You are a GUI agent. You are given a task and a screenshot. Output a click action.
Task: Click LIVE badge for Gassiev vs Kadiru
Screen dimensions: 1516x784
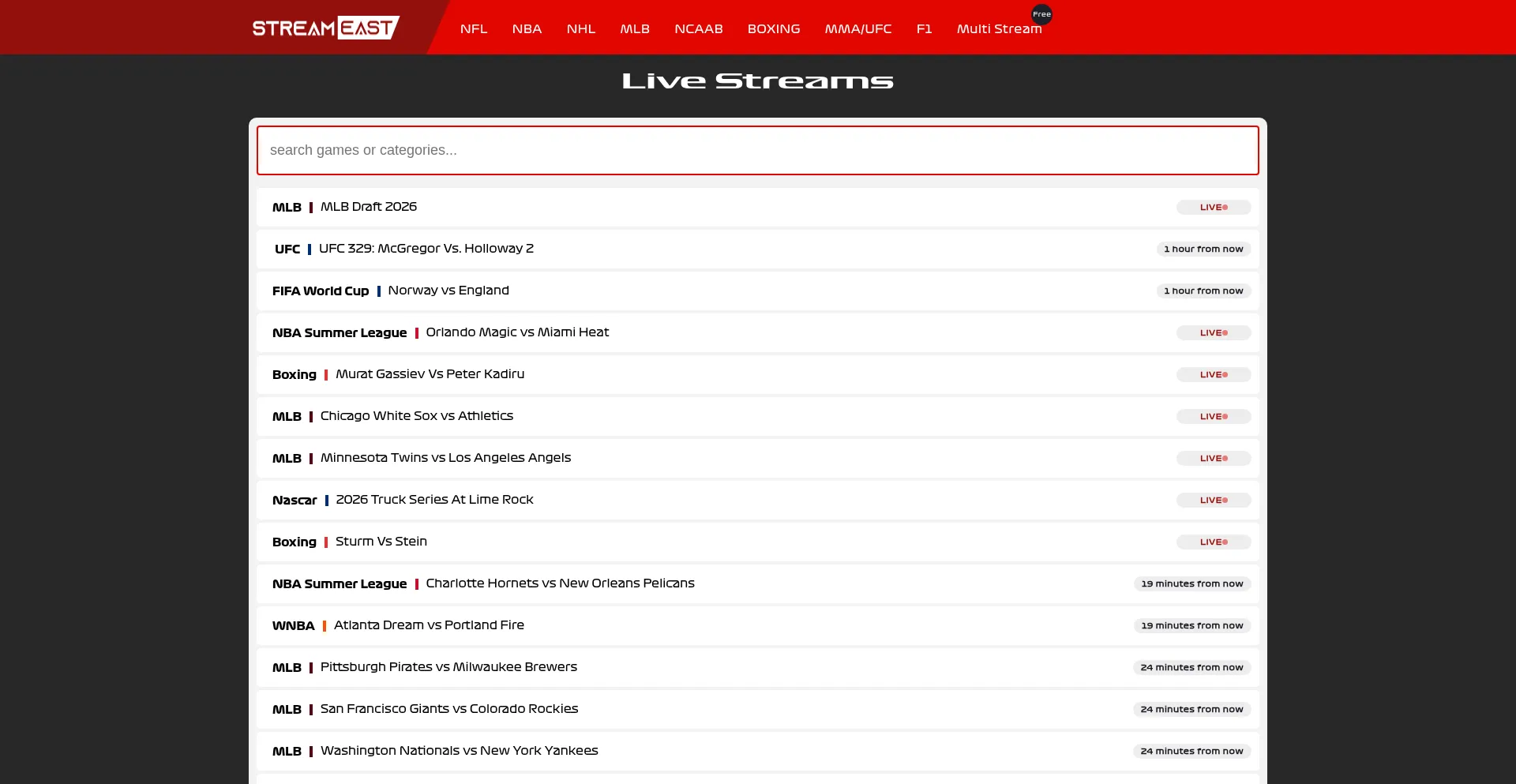tap(1214, 374)
